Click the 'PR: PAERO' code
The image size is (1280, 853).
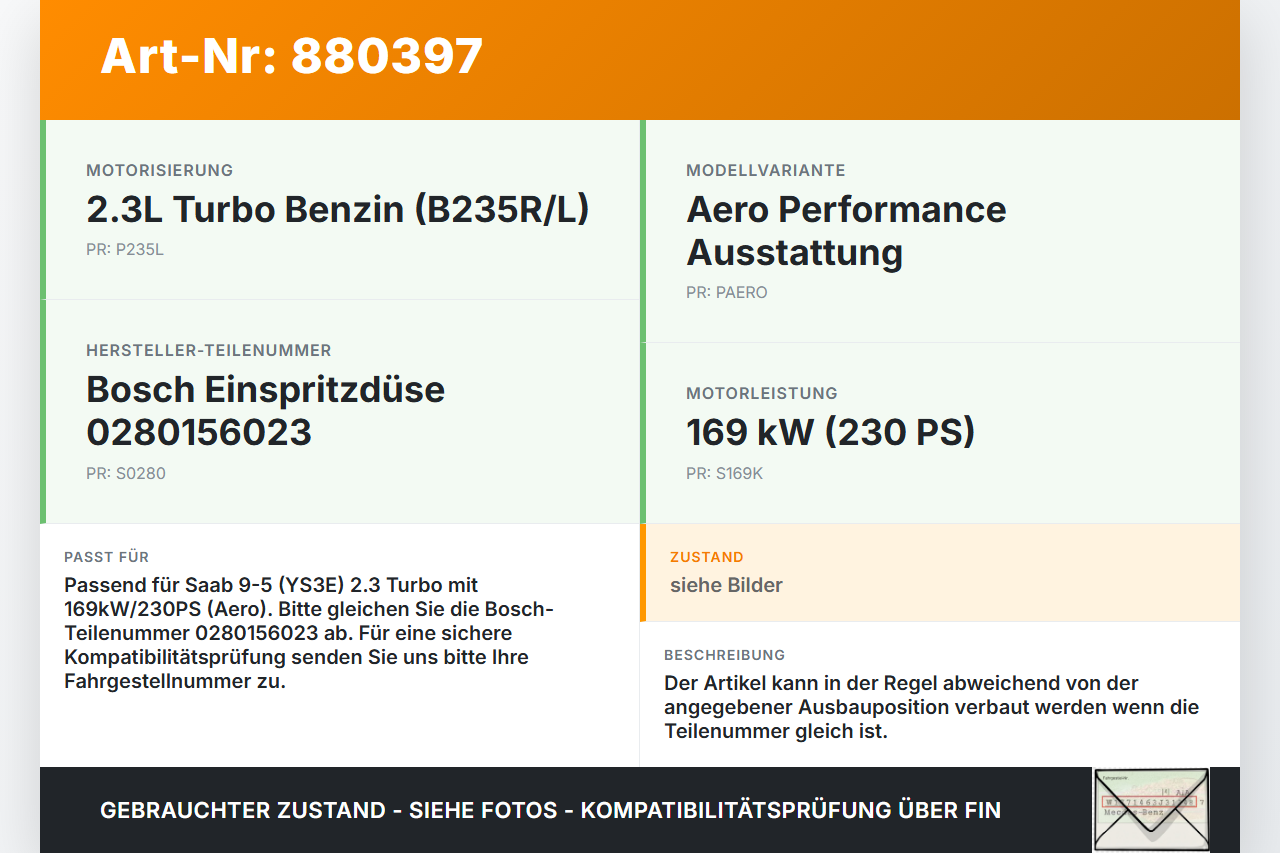tap(727, 293)
